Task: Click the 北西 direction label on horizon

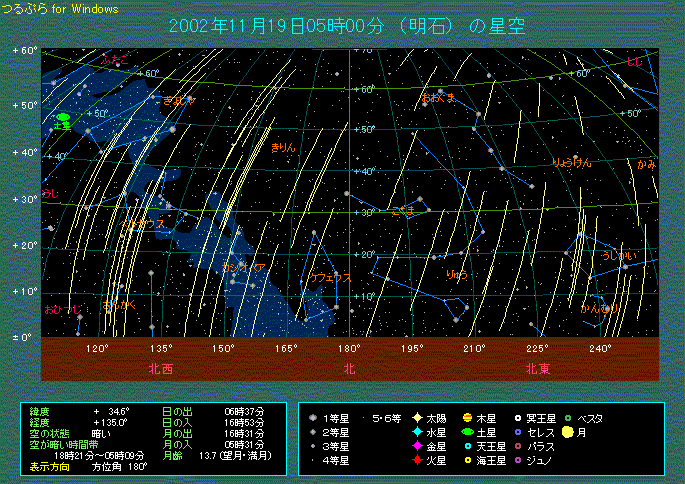Action: 161,368
